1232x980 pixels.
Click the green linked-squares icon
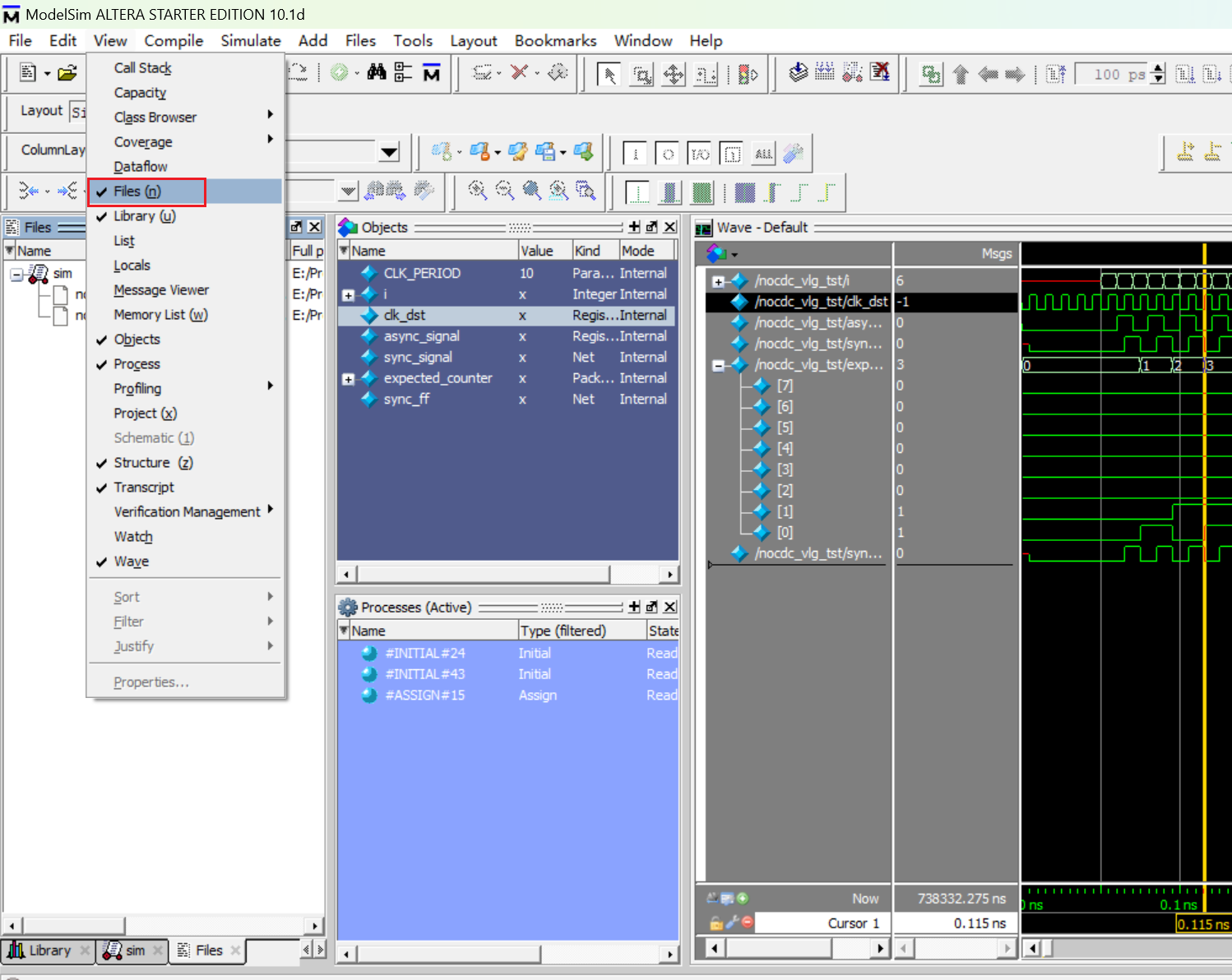(x=931, y=75)
